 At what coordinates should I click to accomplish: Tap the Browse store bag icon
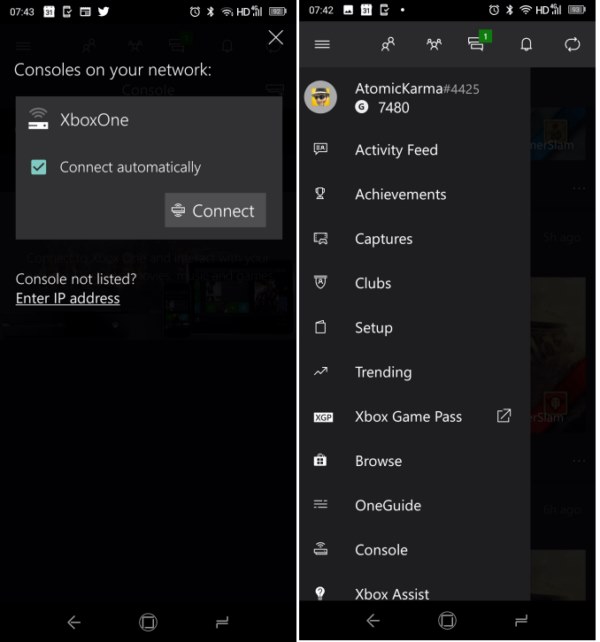(320, 460)
